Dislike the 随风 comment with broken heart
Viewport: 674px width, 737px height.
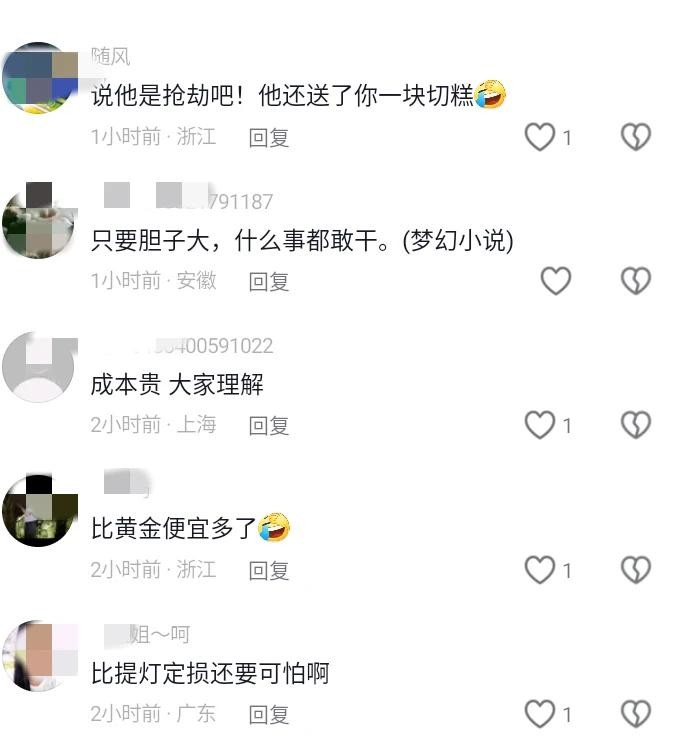point(635,137)
